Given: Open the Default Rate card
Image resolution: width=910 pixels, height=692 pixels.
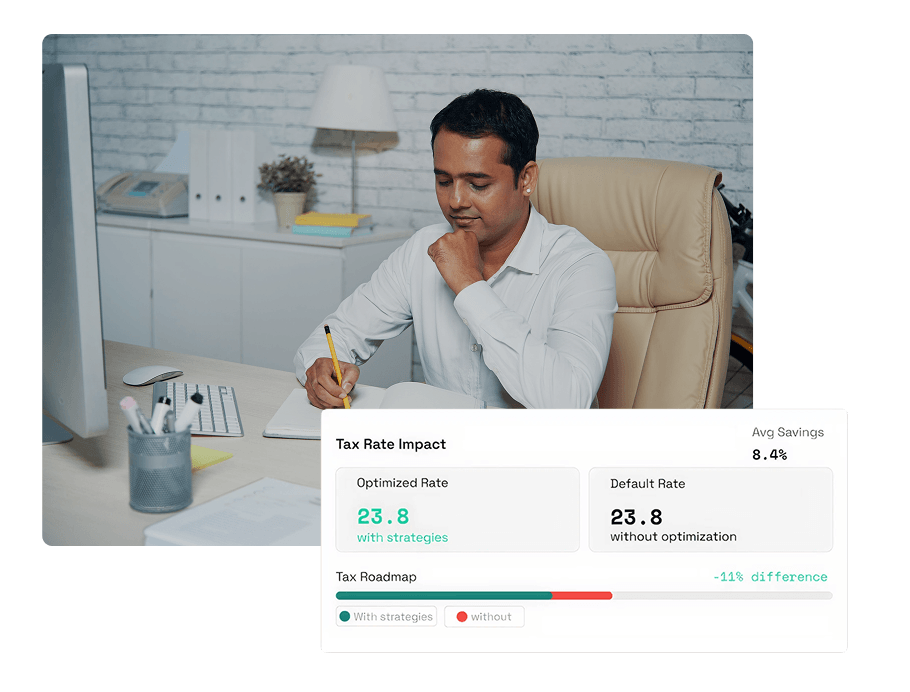Looking at the screenshot, I should click(x=710, y=510).
